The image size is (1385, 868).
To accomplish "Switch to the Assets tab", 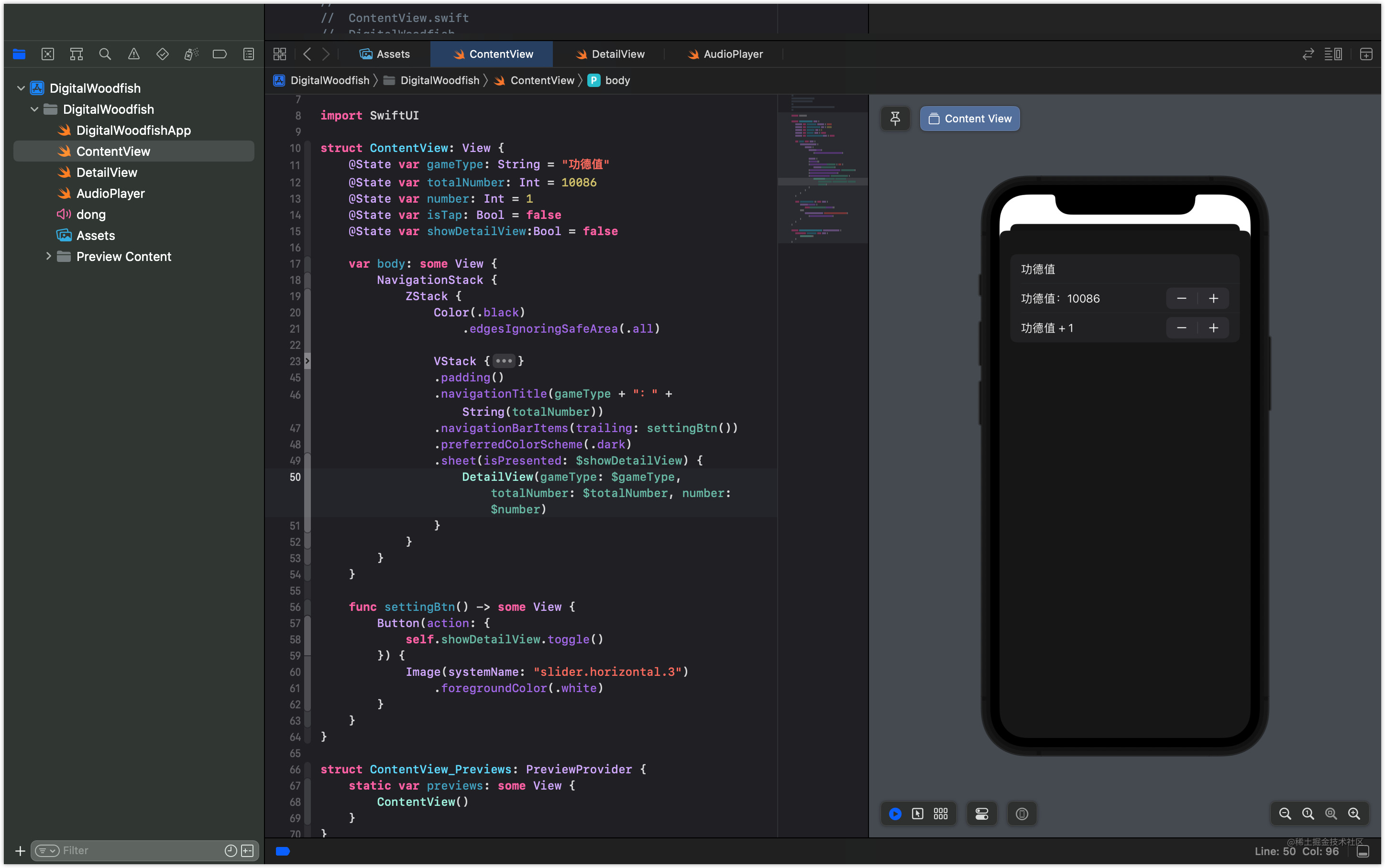I will [385, 54].
